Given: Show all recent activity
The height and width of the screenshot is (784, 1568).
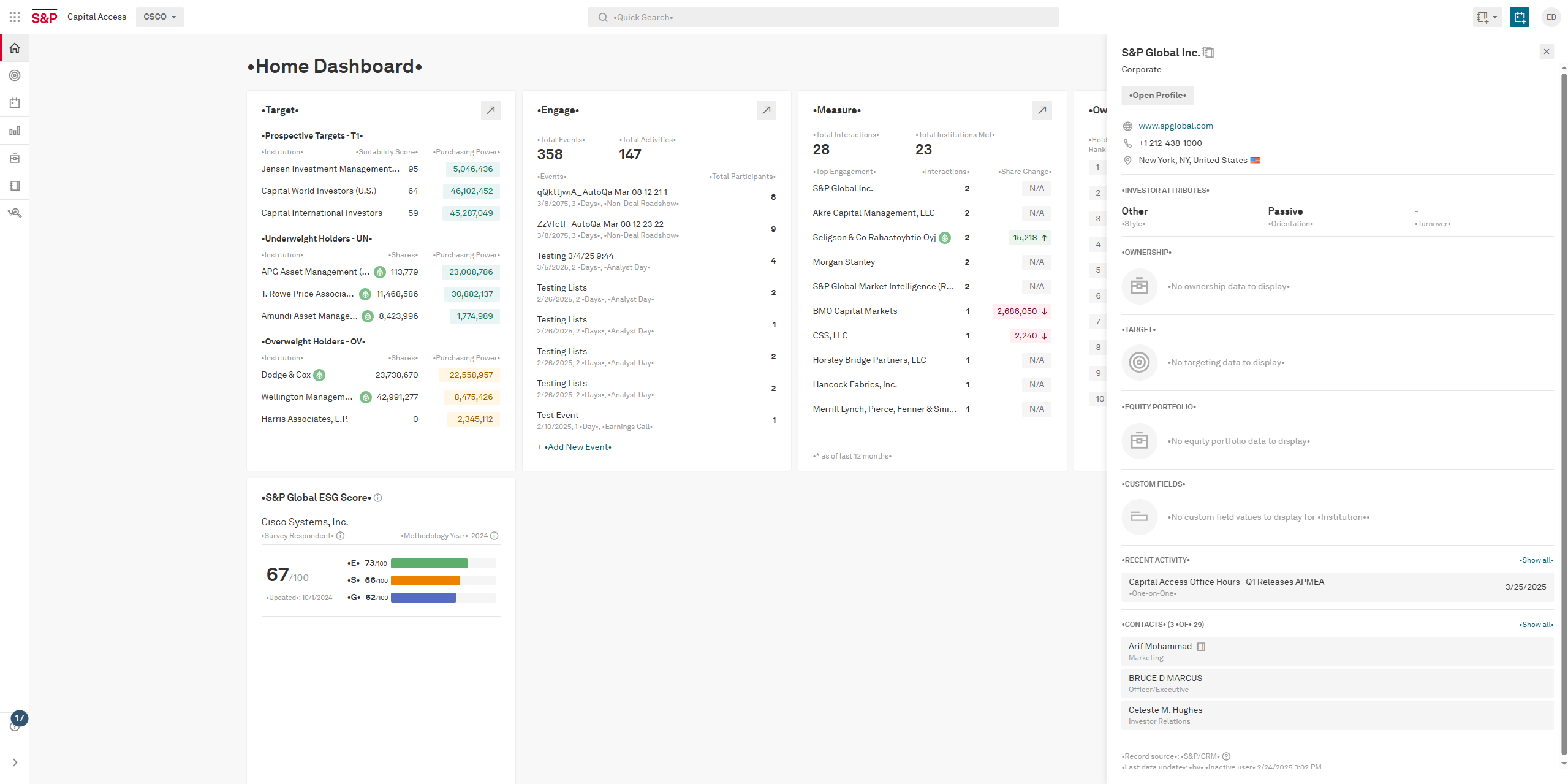Looking at the screenshot, I should click(x=1536, y=560).
